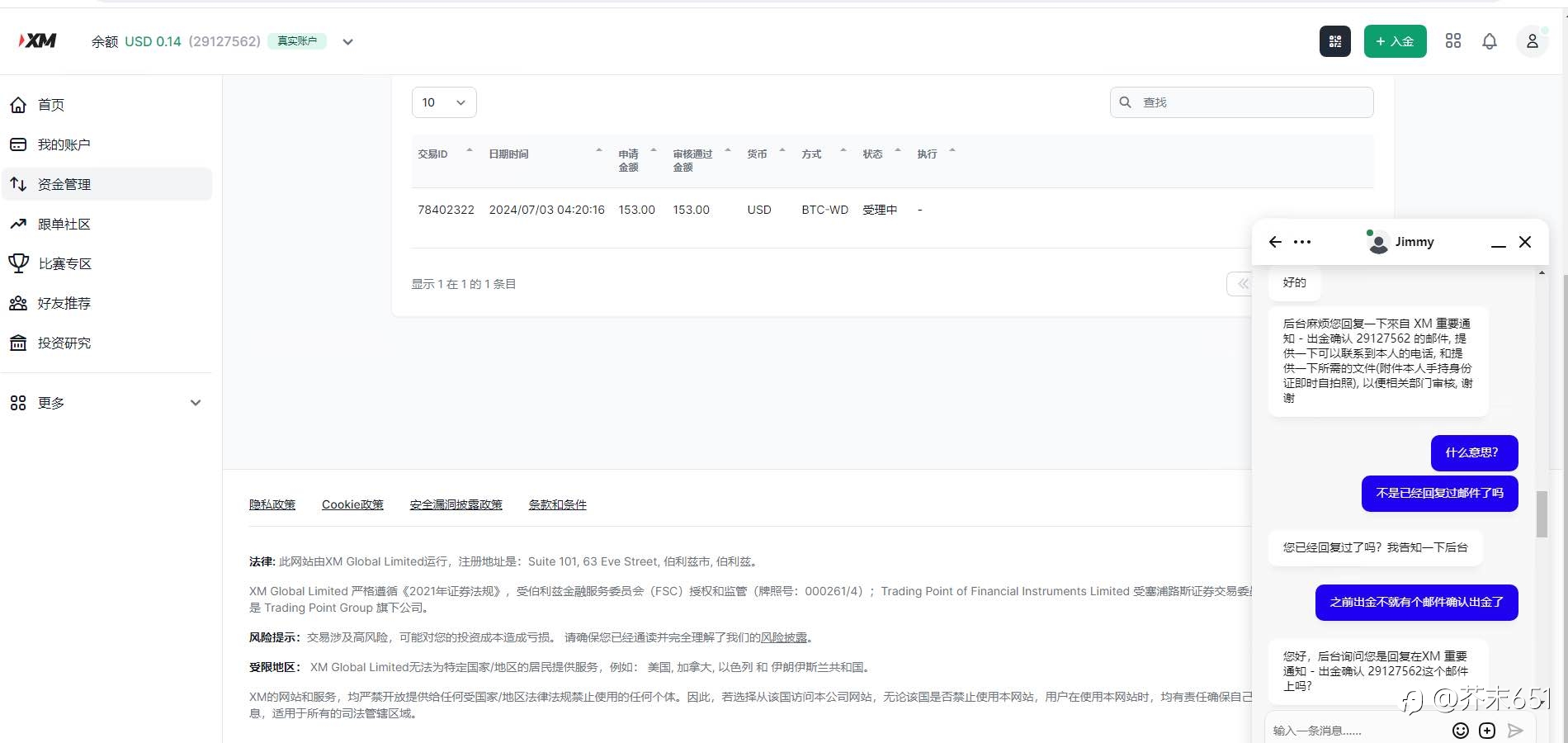Click the 查找 search field
This screenshot has width=1568, height=743.
1241,102
